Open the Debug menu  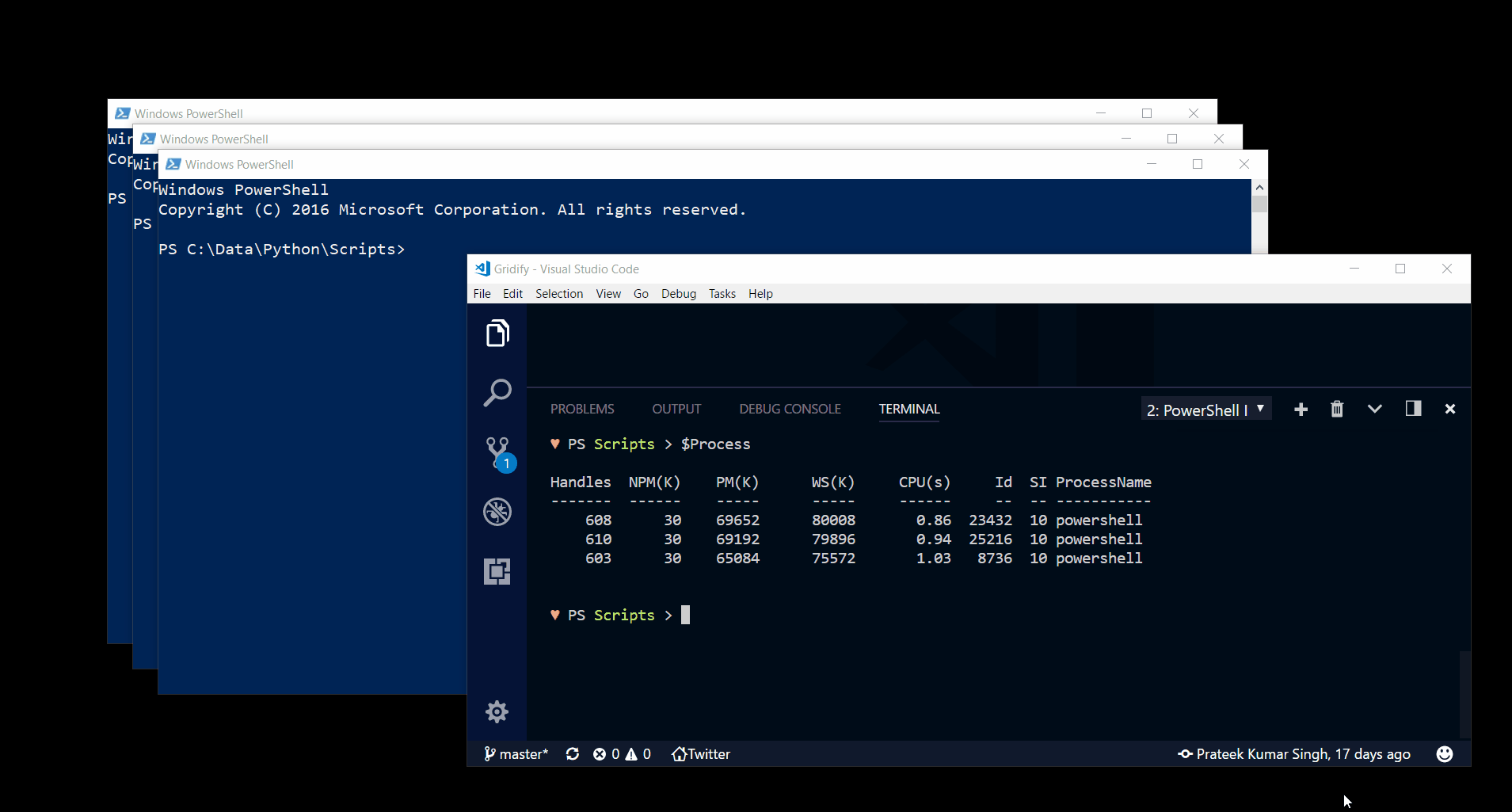pyautogui.click(x=679, y=294)
